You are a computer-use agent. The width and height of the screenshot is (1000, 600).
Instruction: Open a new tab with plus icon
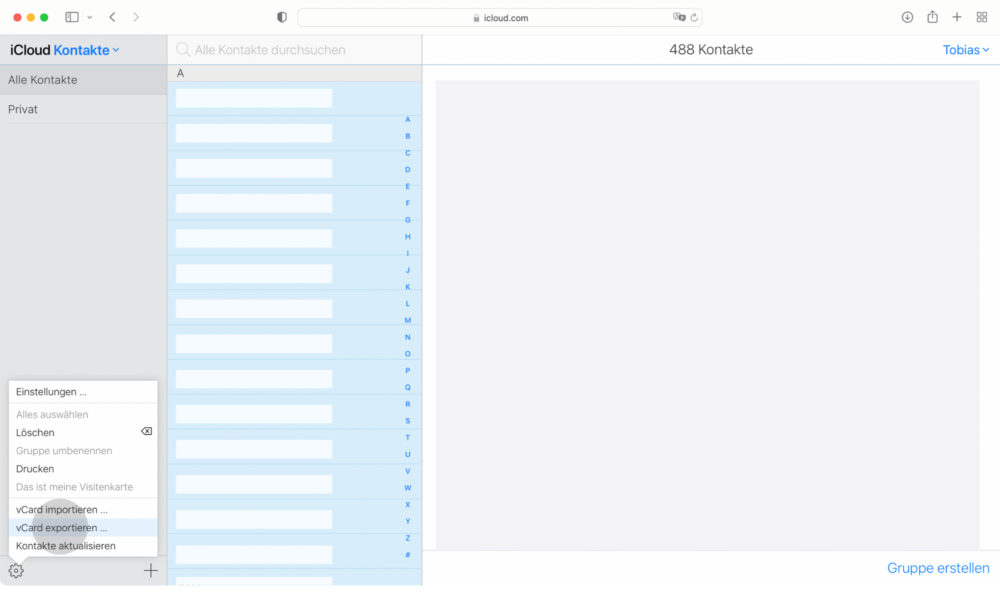click(957, 17)
